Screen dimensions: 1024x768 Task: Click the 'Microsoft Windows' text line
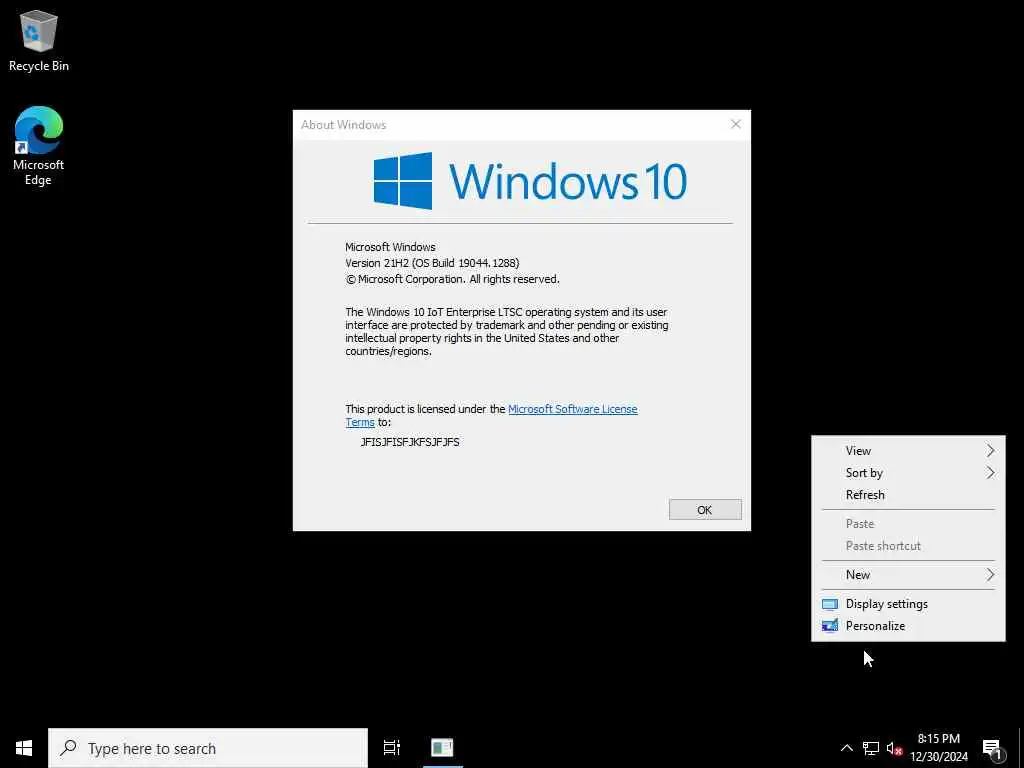(x=390, y=247)
